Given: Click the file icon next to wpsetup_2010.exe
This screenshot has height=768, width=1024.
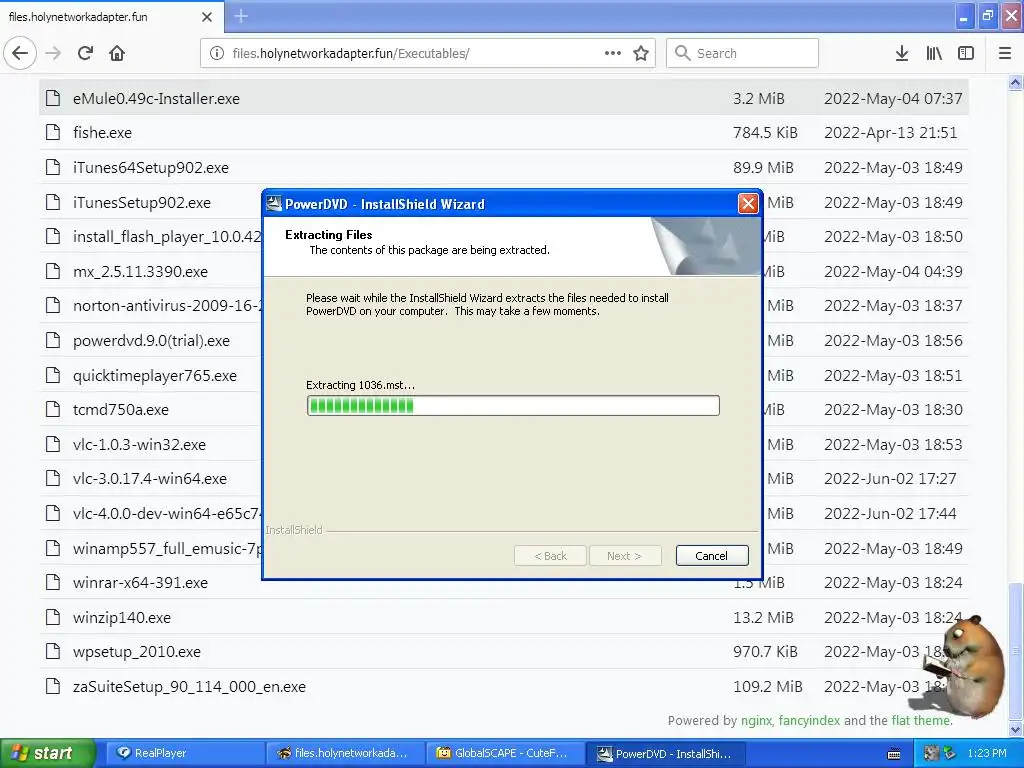Looking at the screenshot, I should point(53,651).
